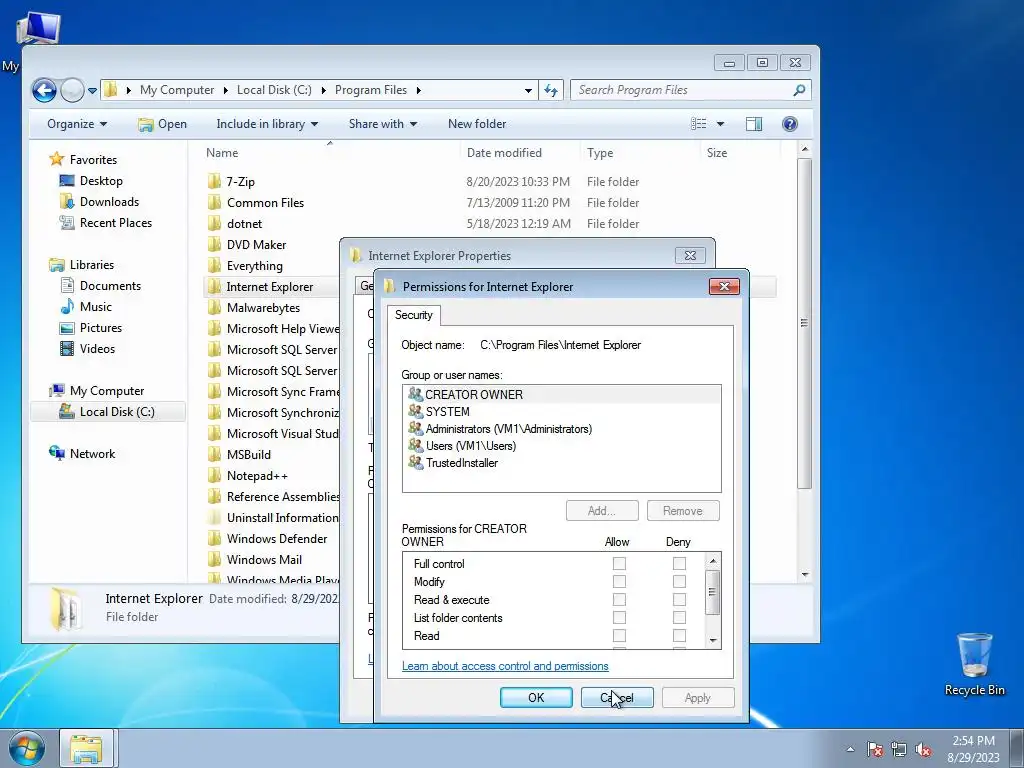Screen dimensions: 1024x768
Task: Open the view options dropdown arrow
Action: pos(720,124)
